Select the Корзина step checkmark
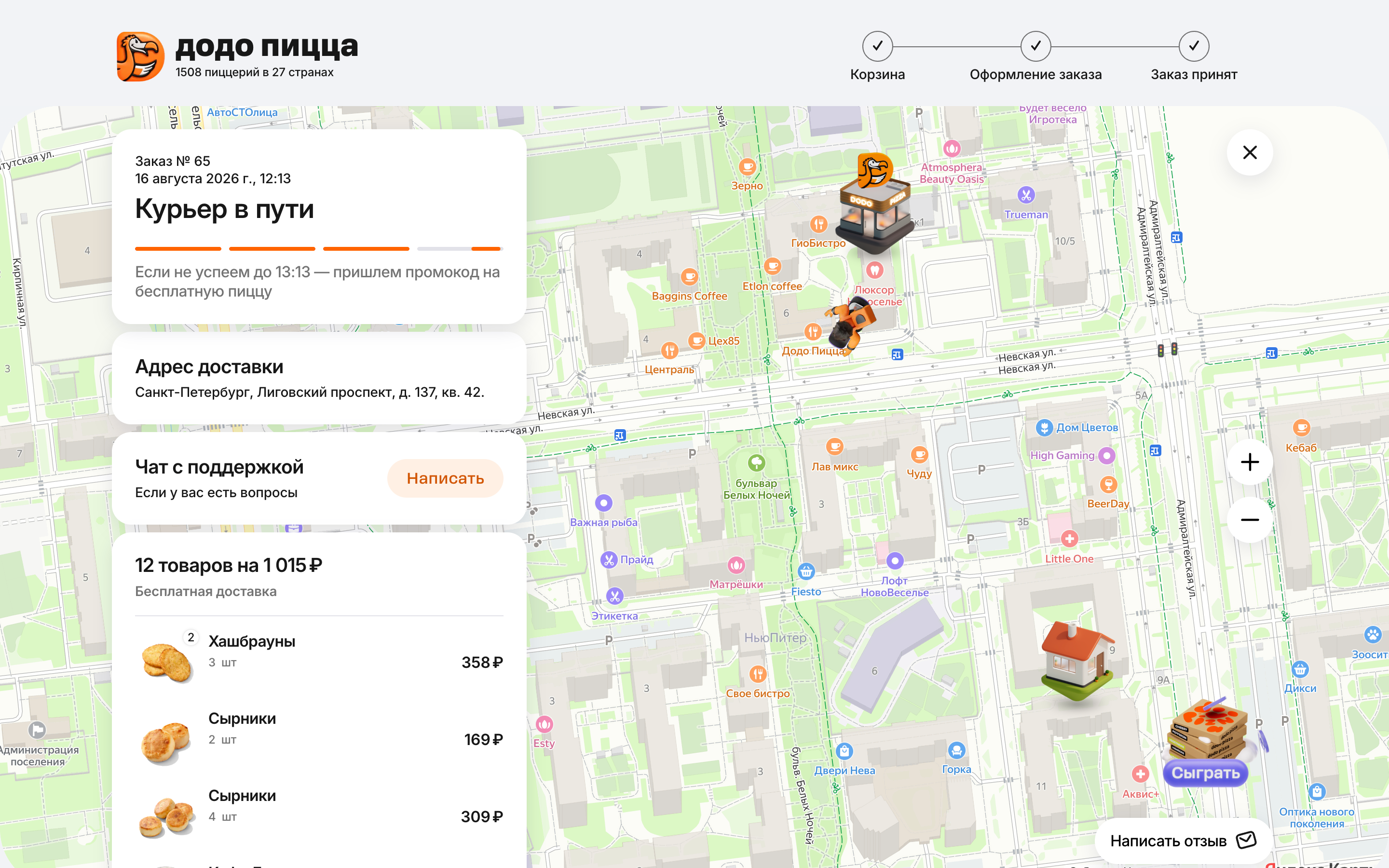The image size is (1389, 868). point(877,46)
